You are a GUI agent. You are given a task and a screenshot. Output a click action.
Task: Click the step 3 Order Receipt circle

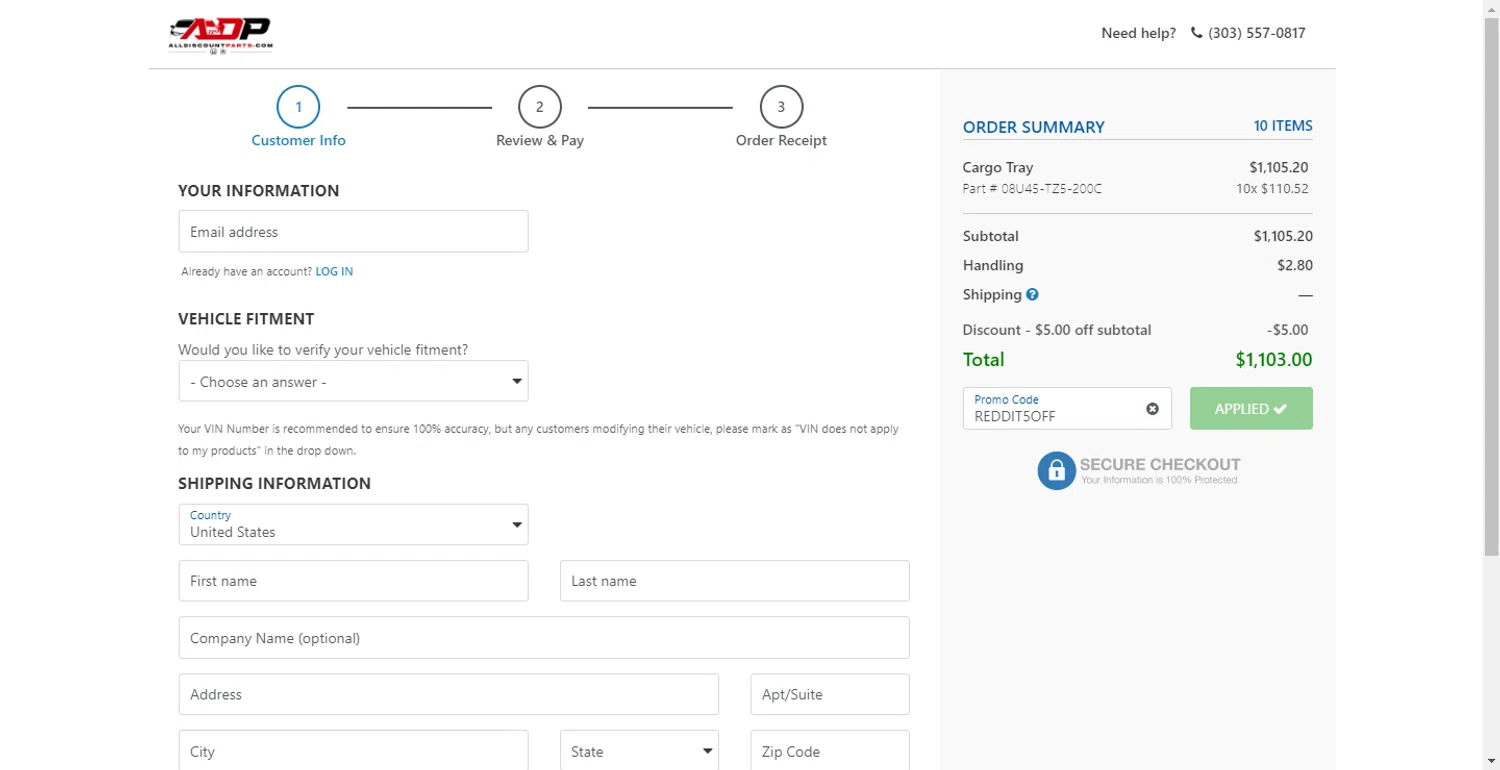click(x=781, y=107)
